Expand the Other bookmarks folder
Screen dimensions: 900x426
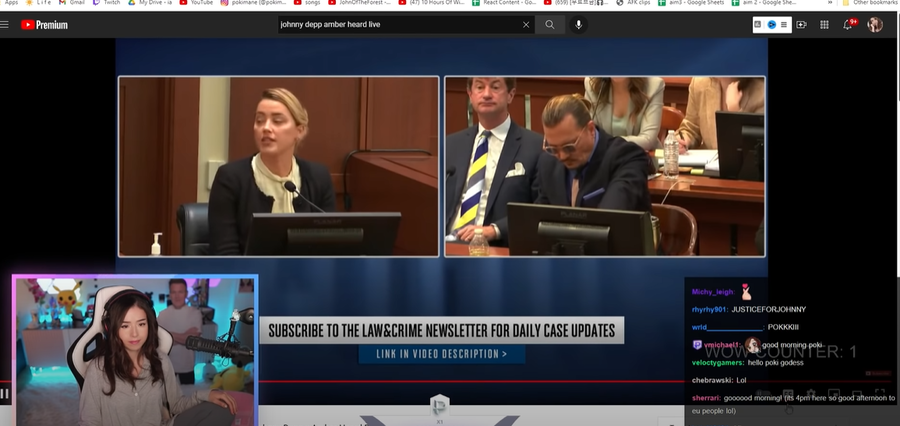click(x=872, y=3)
